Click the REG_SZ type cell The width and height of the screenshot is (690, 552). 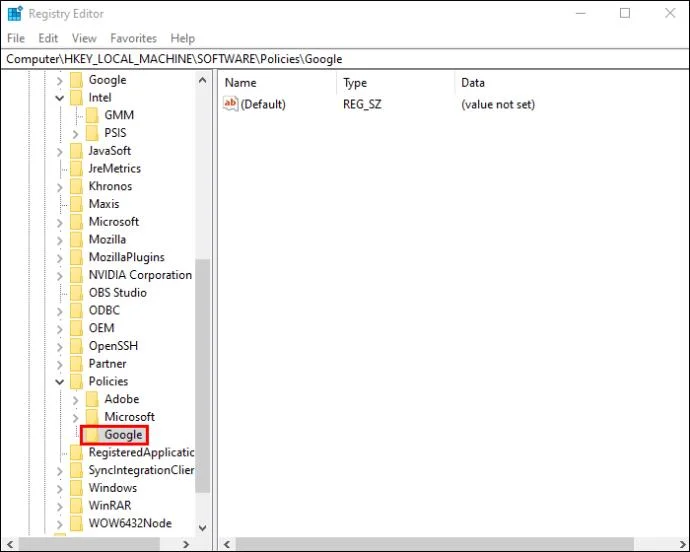click(362, 104)
